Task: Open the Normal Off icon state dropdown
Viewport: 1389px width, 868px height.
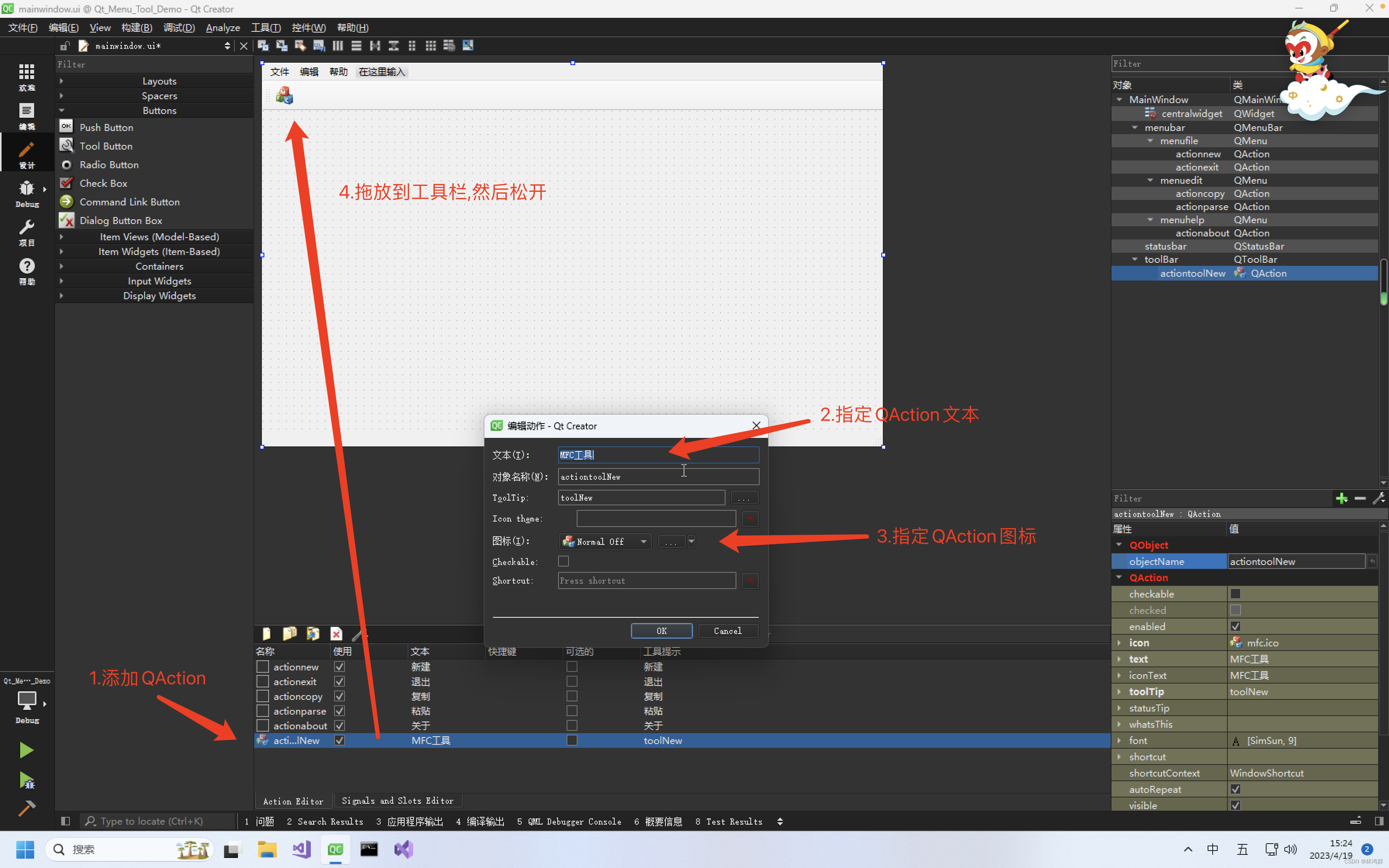Action: coord(605,541)
